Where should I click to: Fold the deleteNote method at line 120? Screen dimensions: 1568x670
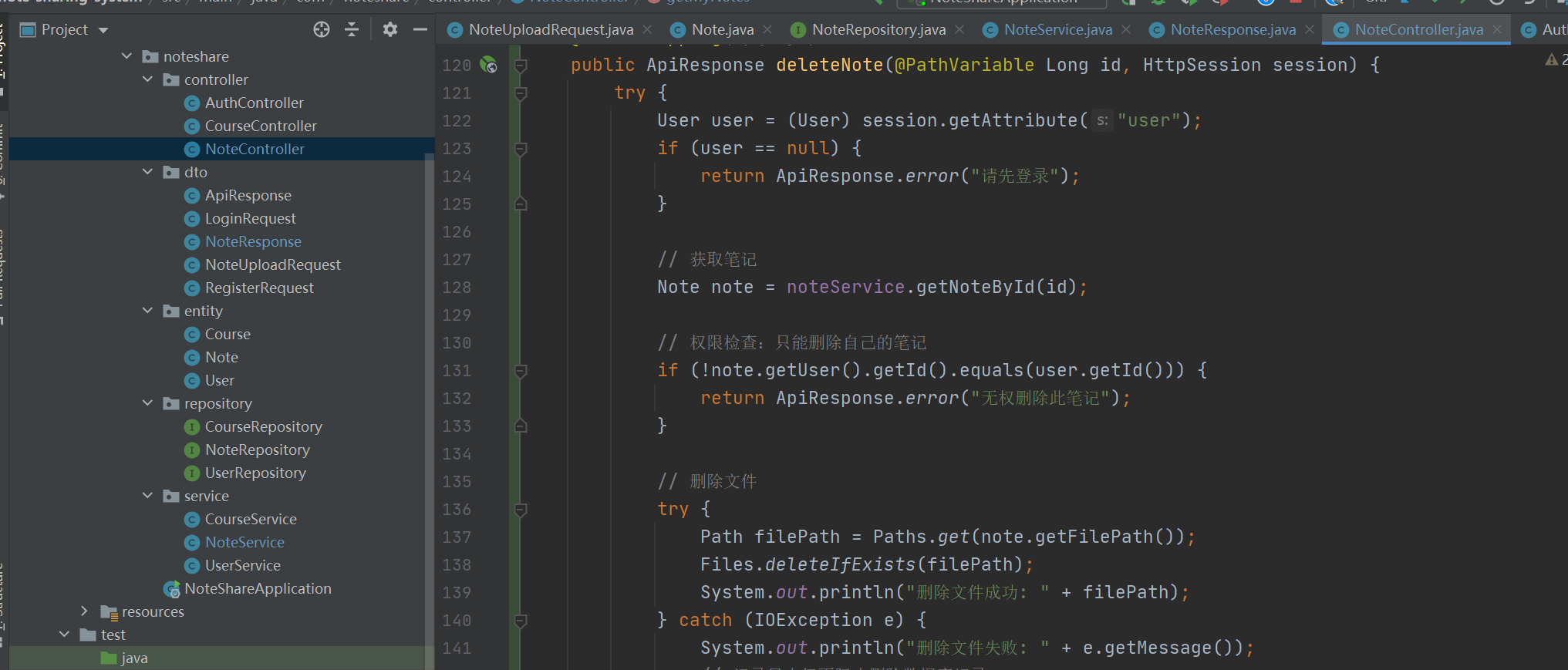521,66
